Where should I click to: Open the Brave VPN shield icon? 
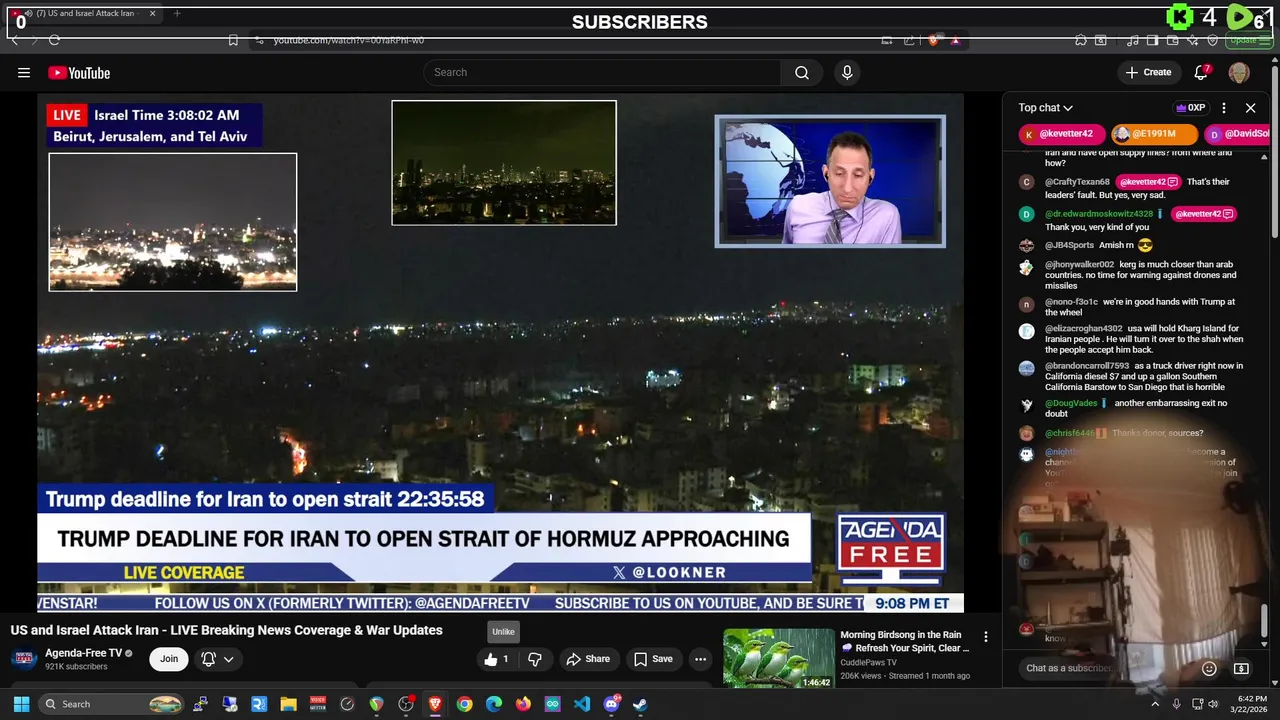[x=1212, y=40]
